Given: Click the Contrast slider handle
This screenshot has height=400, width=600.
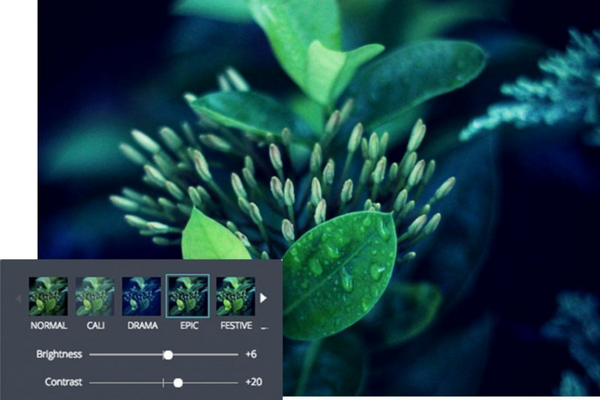Looking at the screenshot, I should [178, 383].
